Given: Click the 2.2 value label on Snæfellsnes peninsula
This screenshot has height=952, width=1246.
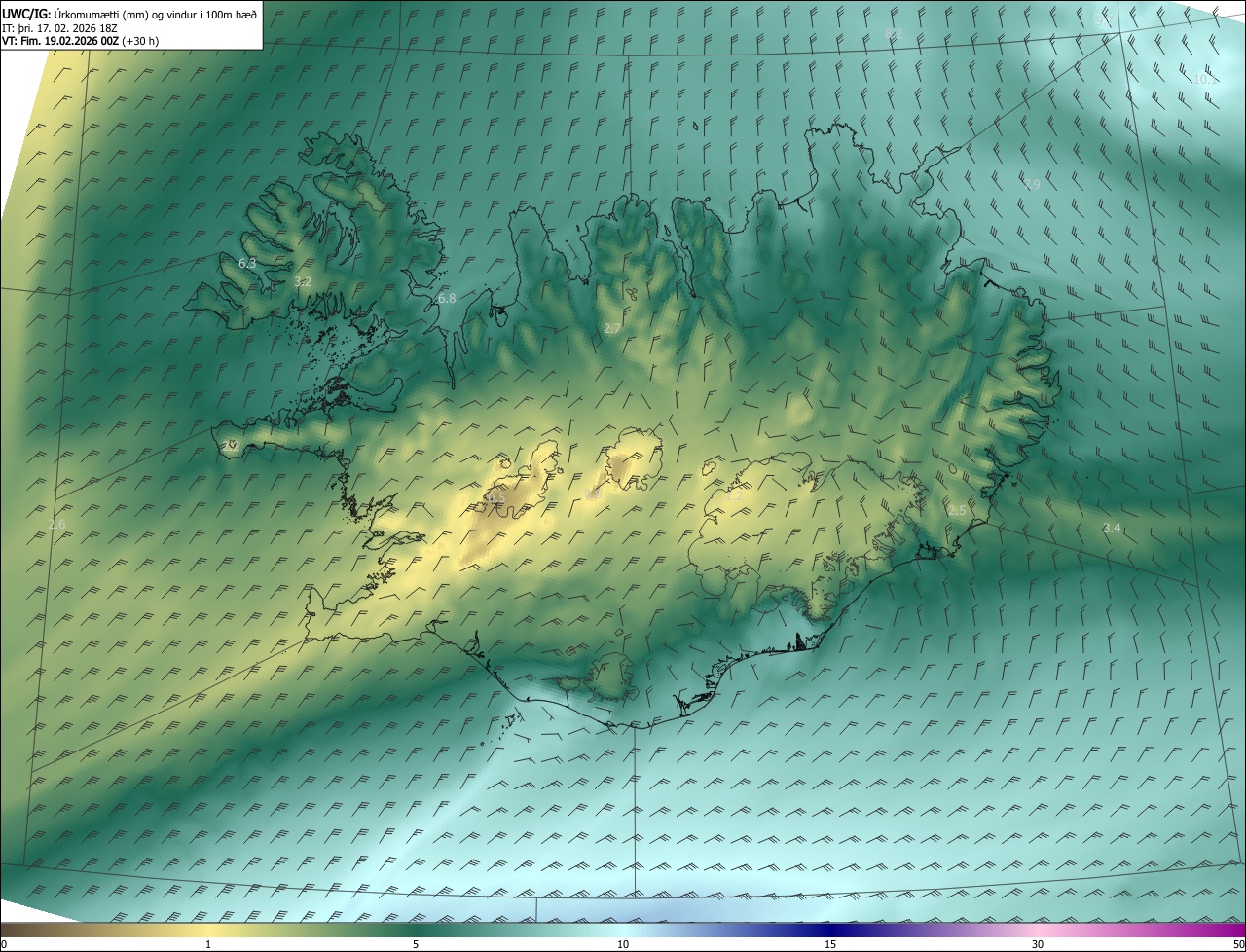Looking at the screenshot, I should click(232, 445).
